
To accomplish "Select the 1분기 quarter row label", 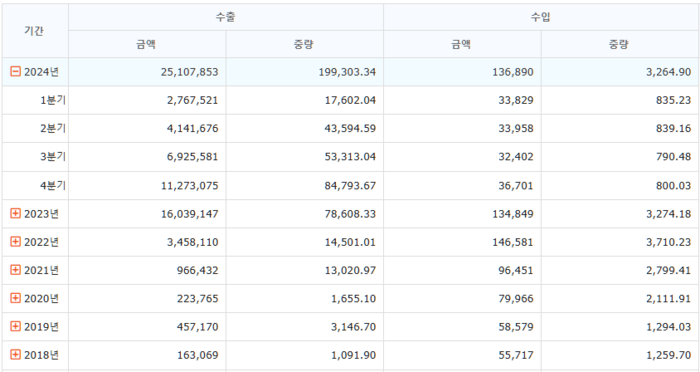I will pos(53,100).
